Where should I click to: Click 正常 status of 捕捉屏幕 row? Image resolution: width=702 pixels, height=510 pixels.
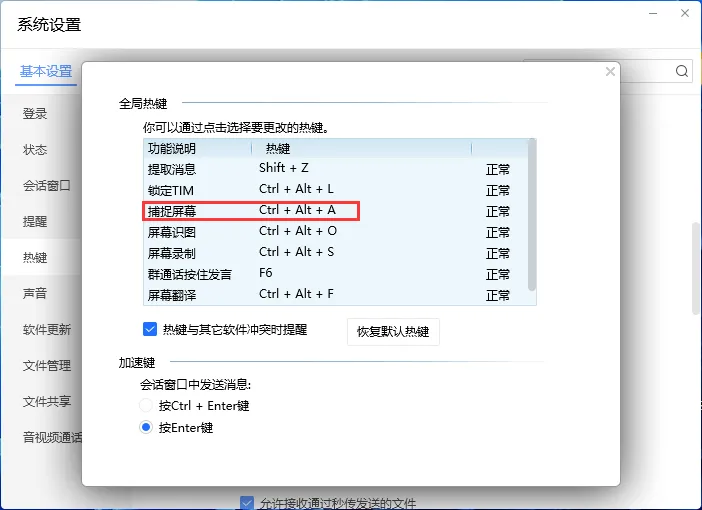pos(498,211)
